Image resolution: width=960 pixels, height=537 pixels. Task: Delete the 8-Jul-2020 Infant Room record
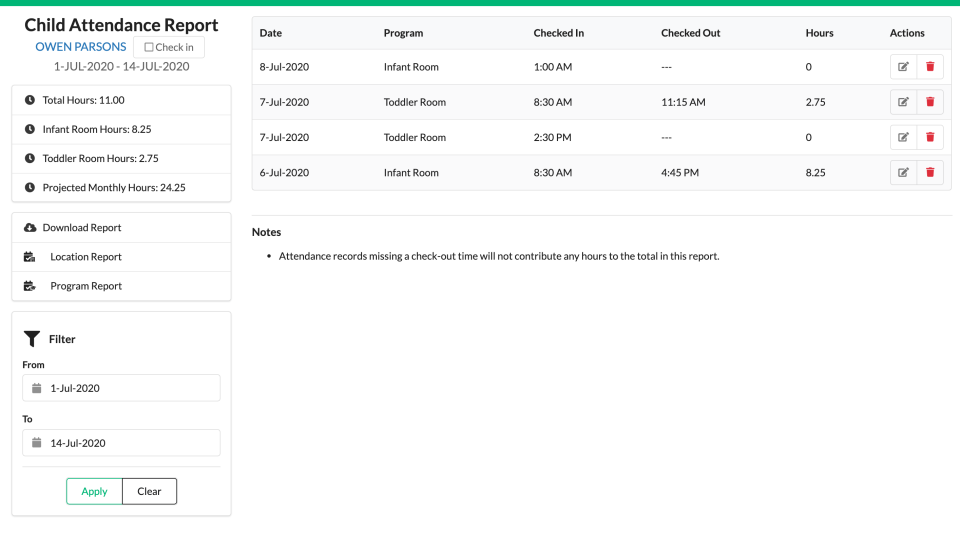pos(930,67)
